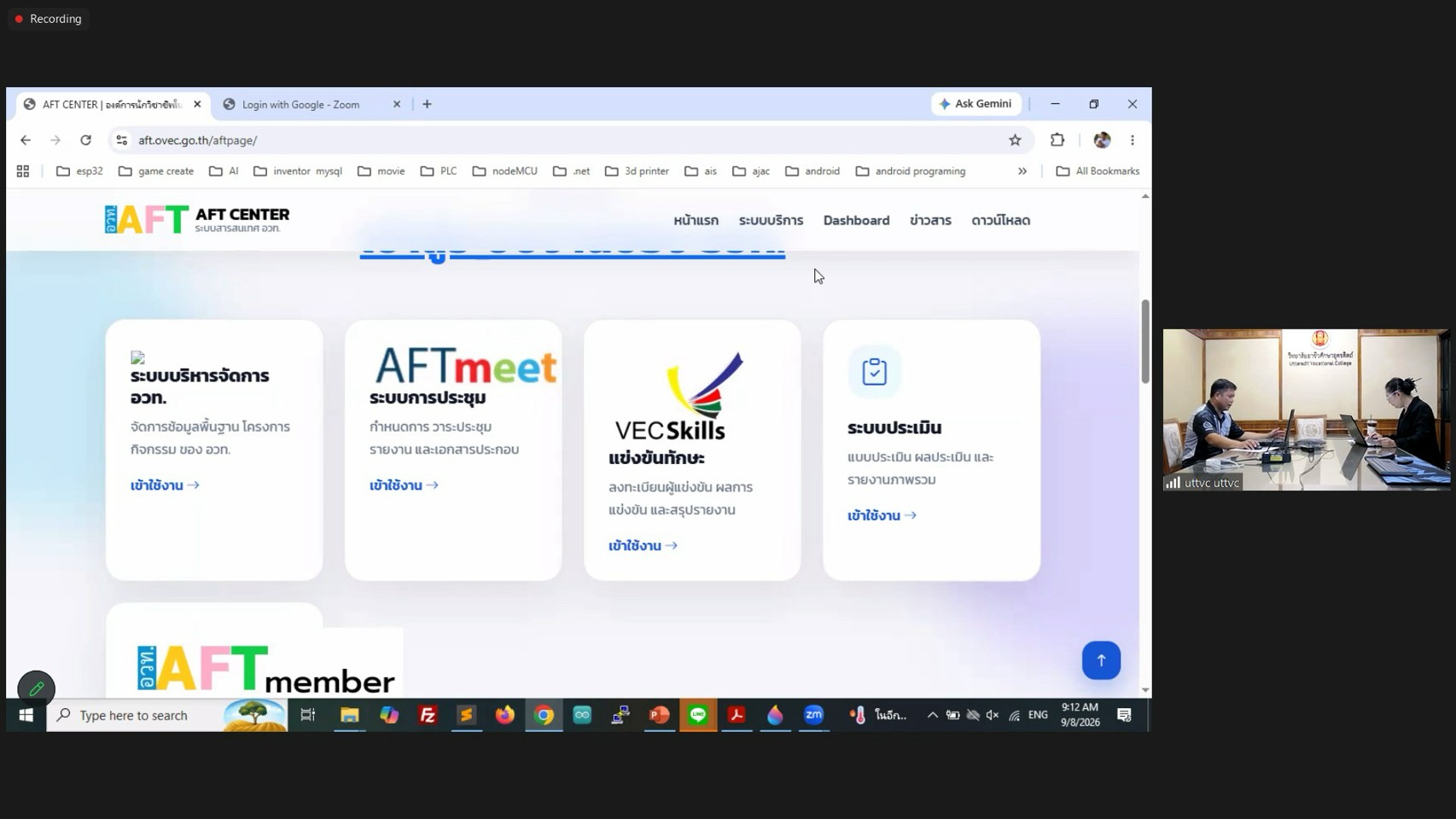1456x819 pixels.
Task: Bookmark this page with the star icon
Action: (x=1015, y=140)
